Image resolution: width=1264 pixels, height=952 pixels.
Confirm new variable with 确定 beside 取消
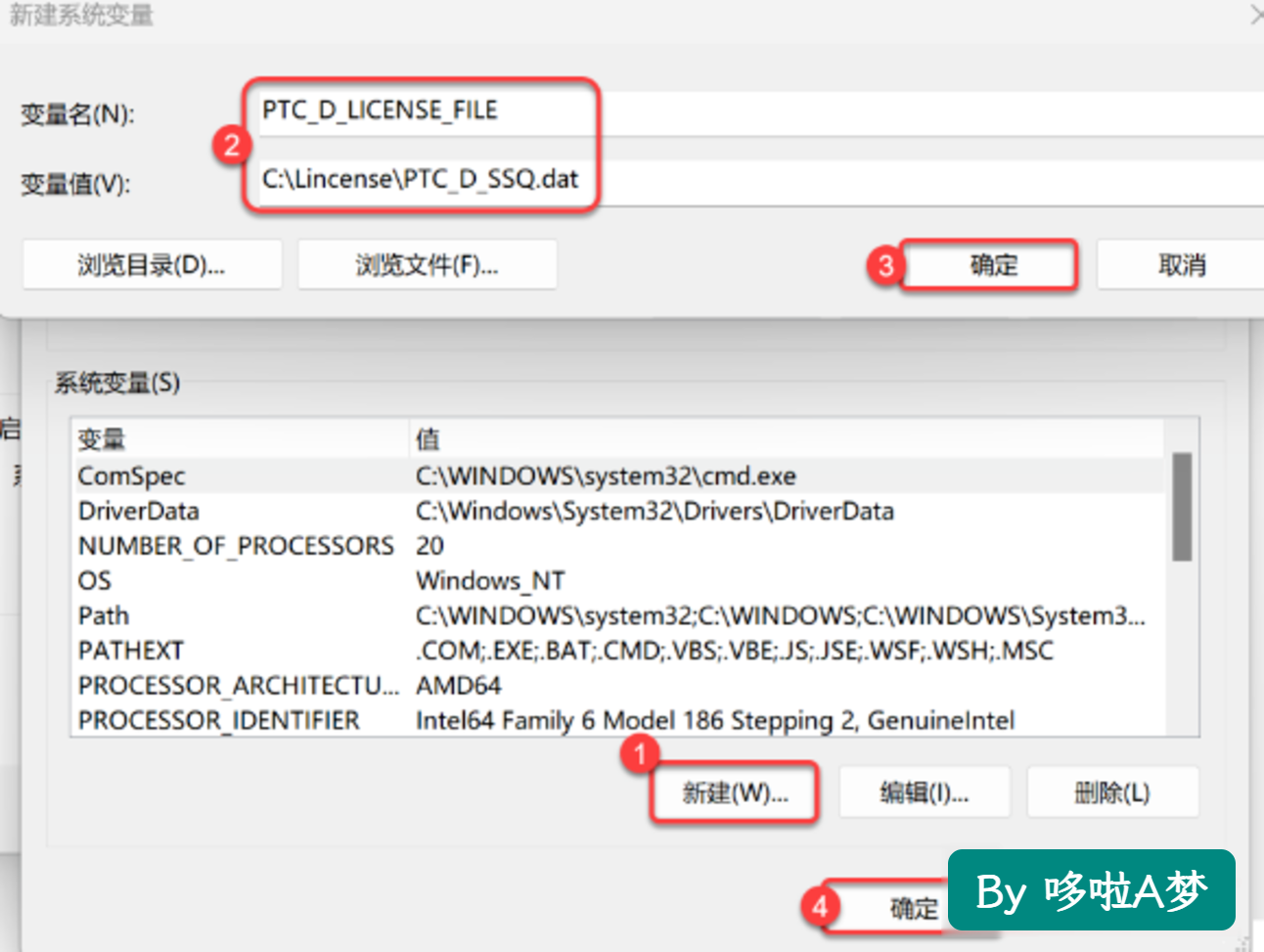(990, 265)
